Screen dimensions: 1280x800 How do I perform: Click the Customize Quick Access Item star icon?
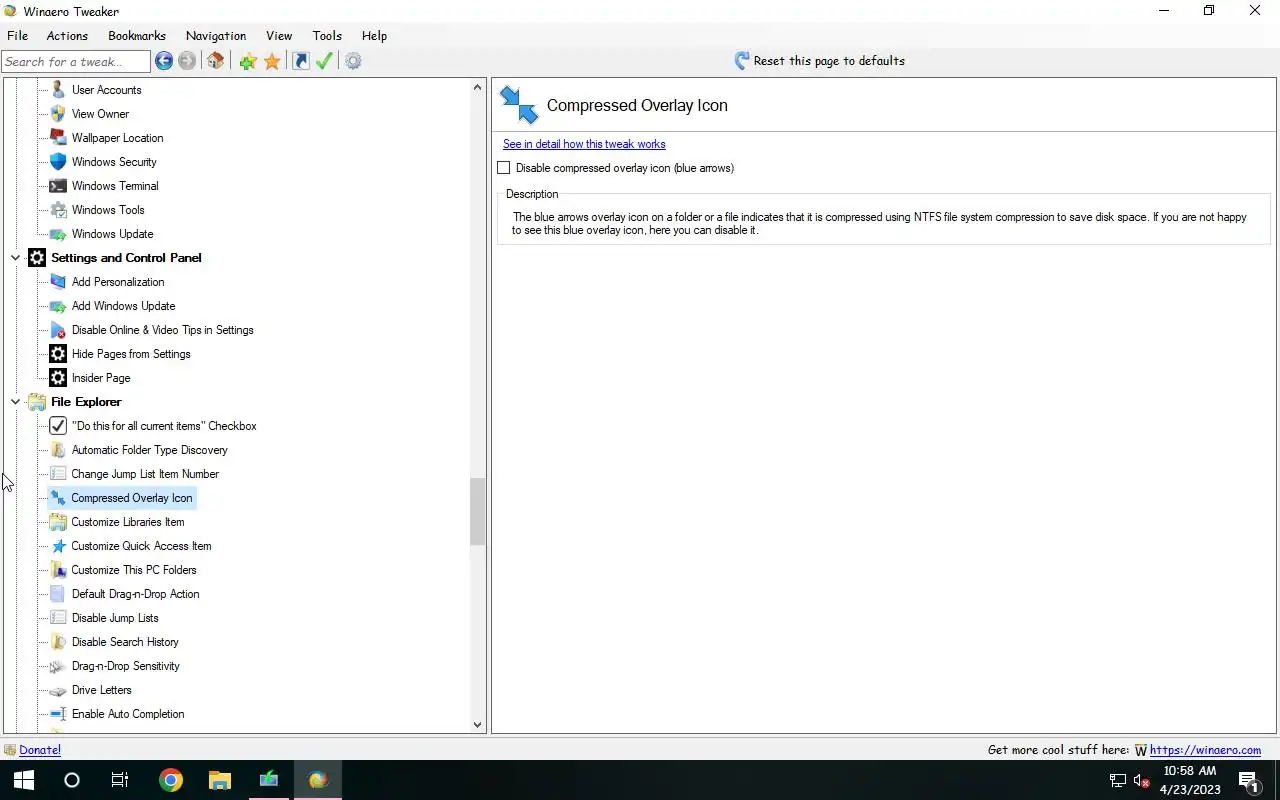click(x=58, y=546)
